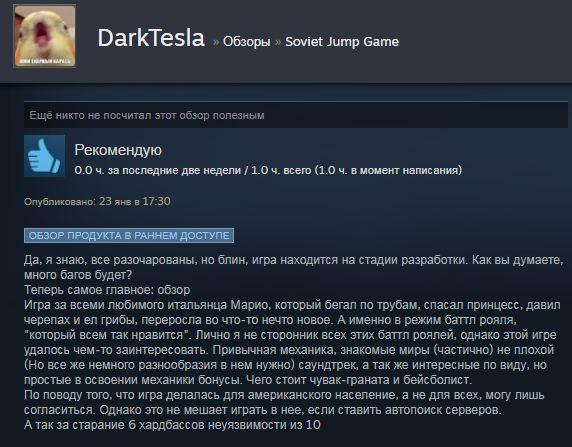Click the publish date 23 янв в 17:30
This screenshot has width=572, height=447.
(135, 201)
